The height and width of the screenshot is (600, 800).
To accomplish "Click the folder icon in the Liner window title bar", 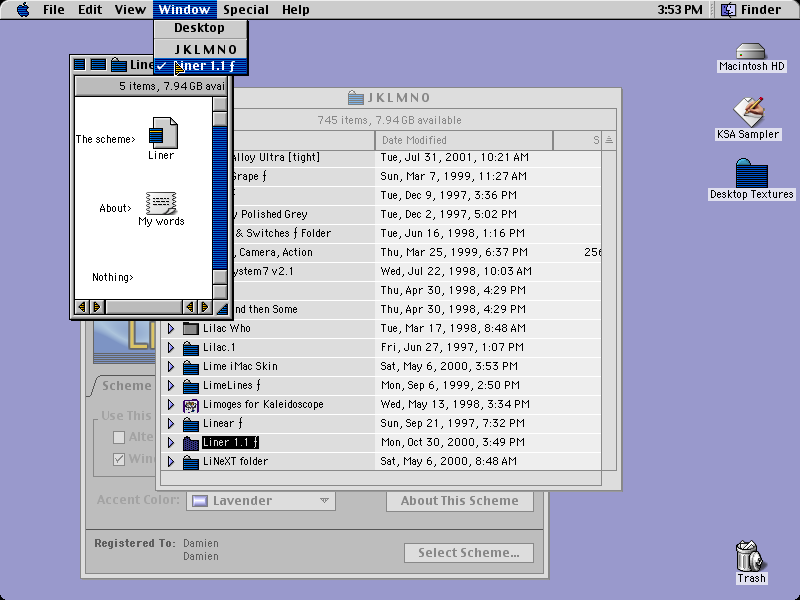I will point(119,65).
